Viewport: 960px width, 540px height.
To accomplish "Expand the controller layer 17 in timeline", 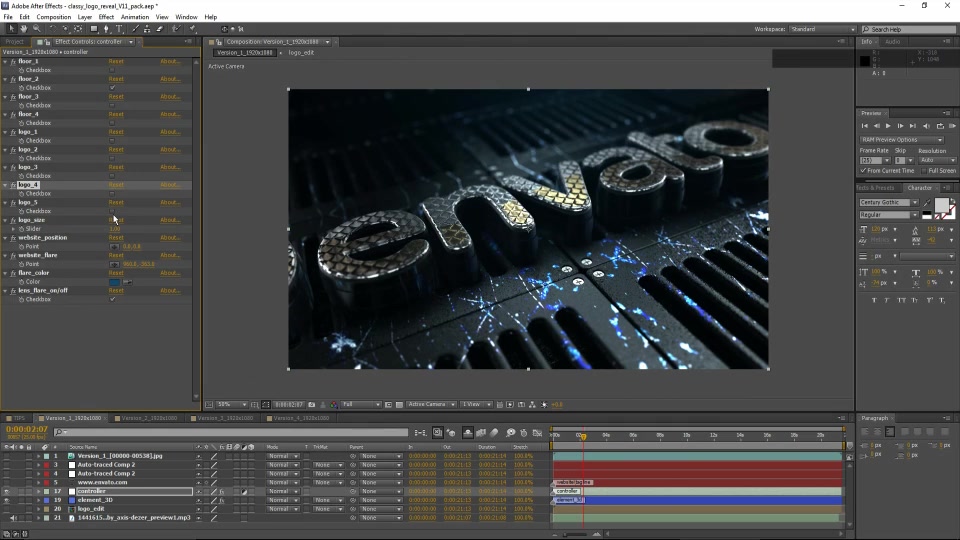I will [38, 492].
